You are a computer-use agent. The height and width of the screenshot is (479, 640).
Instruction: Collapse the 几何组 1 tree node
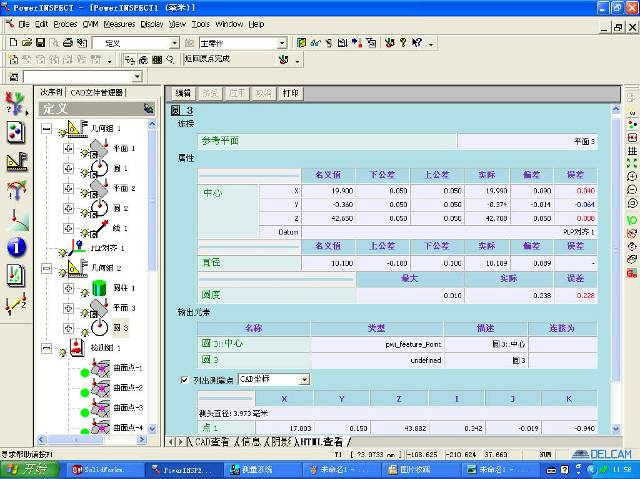pos(47,129)
